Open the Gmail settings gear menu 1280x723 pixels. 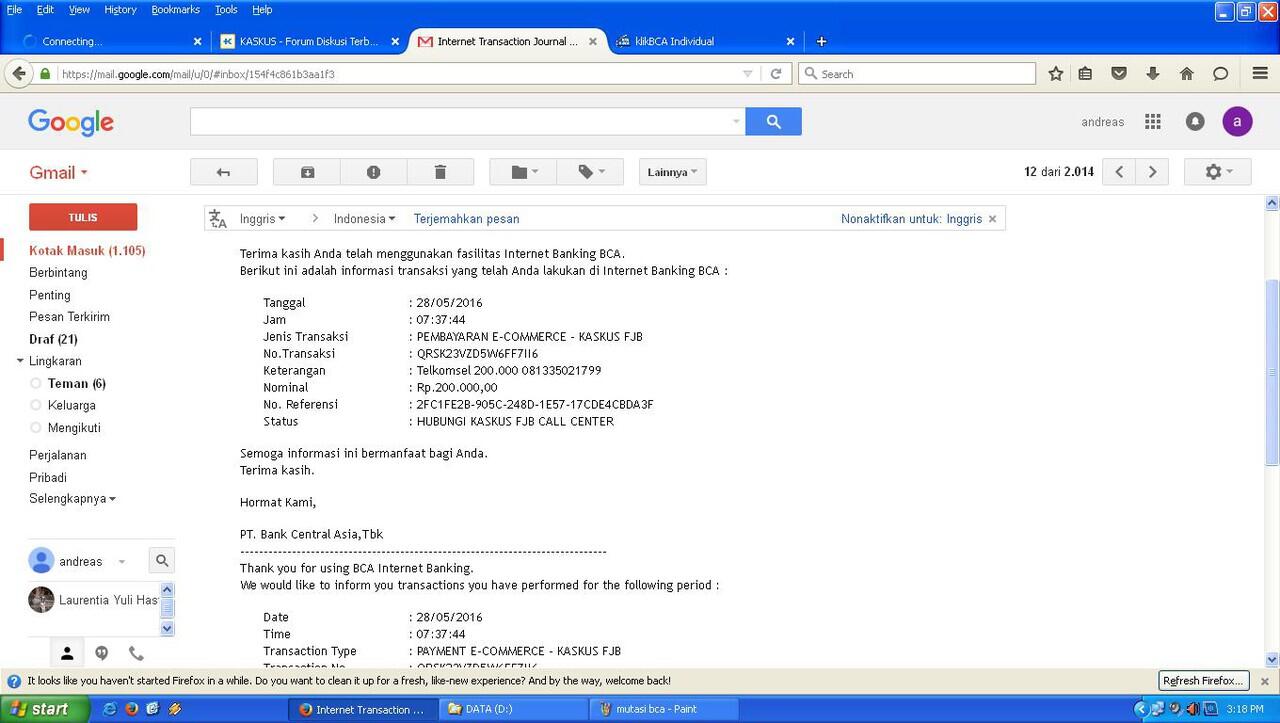point(1217,172)
